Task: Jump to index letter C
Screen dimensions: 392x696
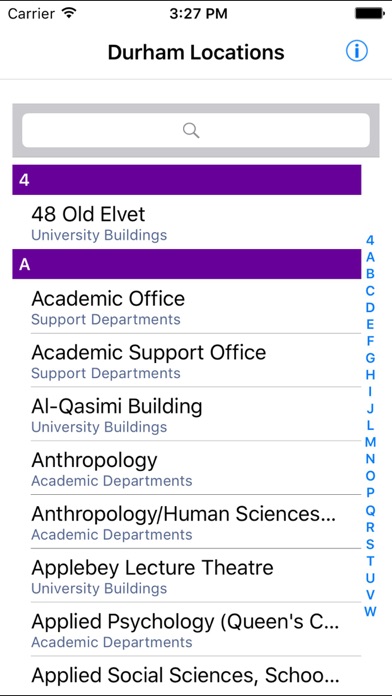Action: tap(370, 291)
